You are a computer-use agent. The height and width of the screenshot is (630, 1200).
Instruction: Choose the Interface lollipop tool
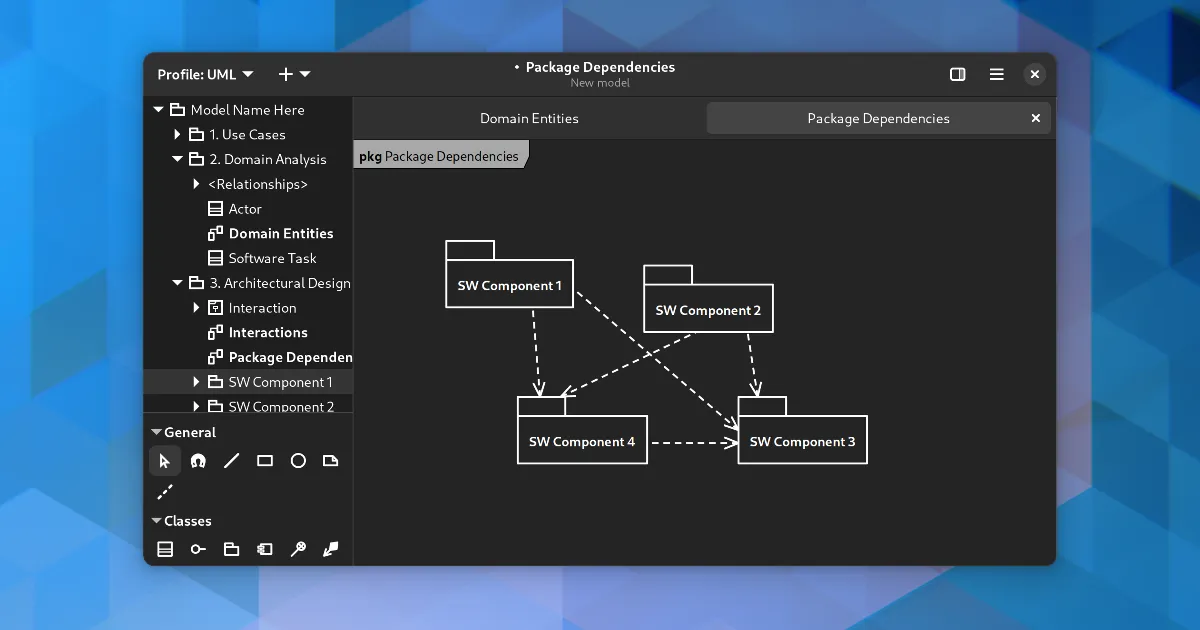pyautogui.click(x=198, y=549)
